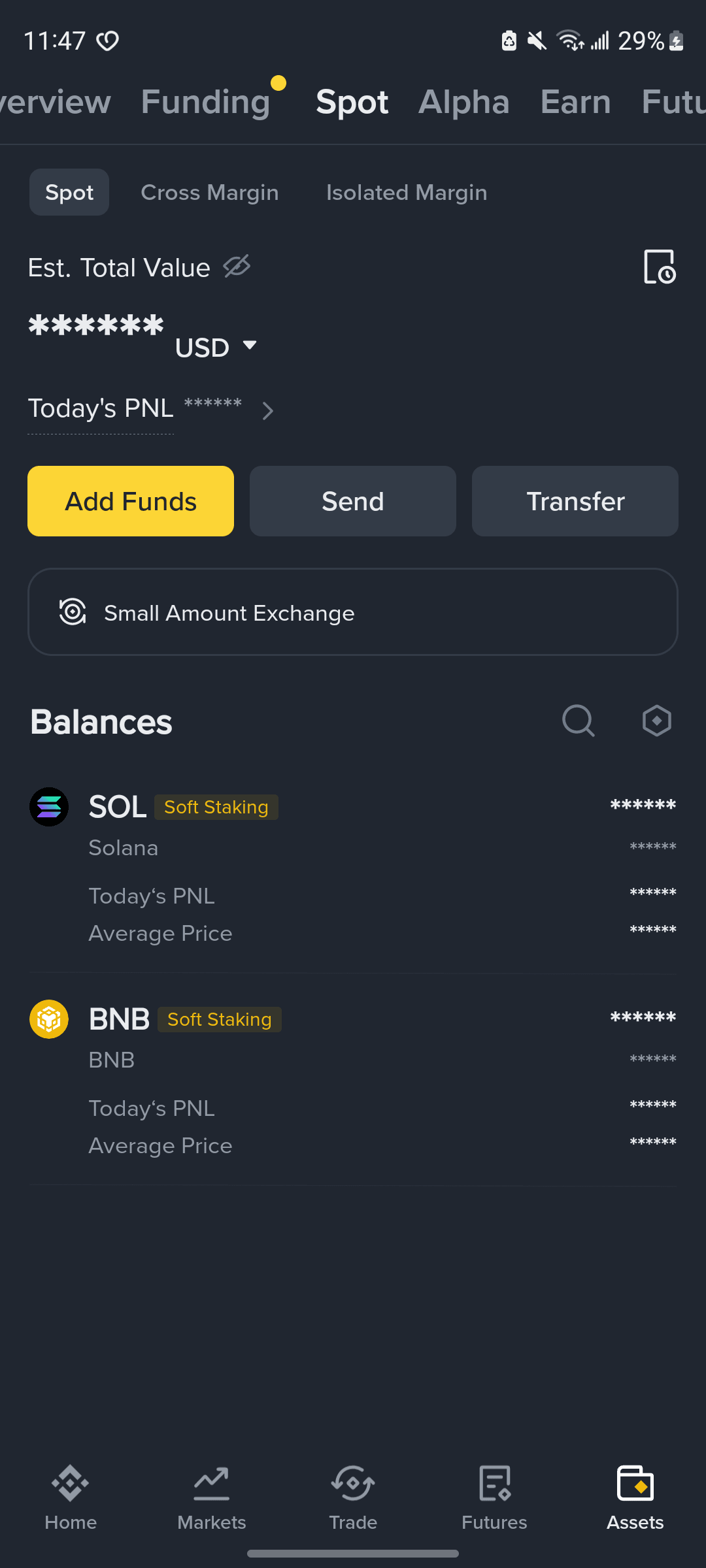Open Markets in bottom navigation
The height and width of the screenshot is (1568, 706).
(x=212, y=1497)
